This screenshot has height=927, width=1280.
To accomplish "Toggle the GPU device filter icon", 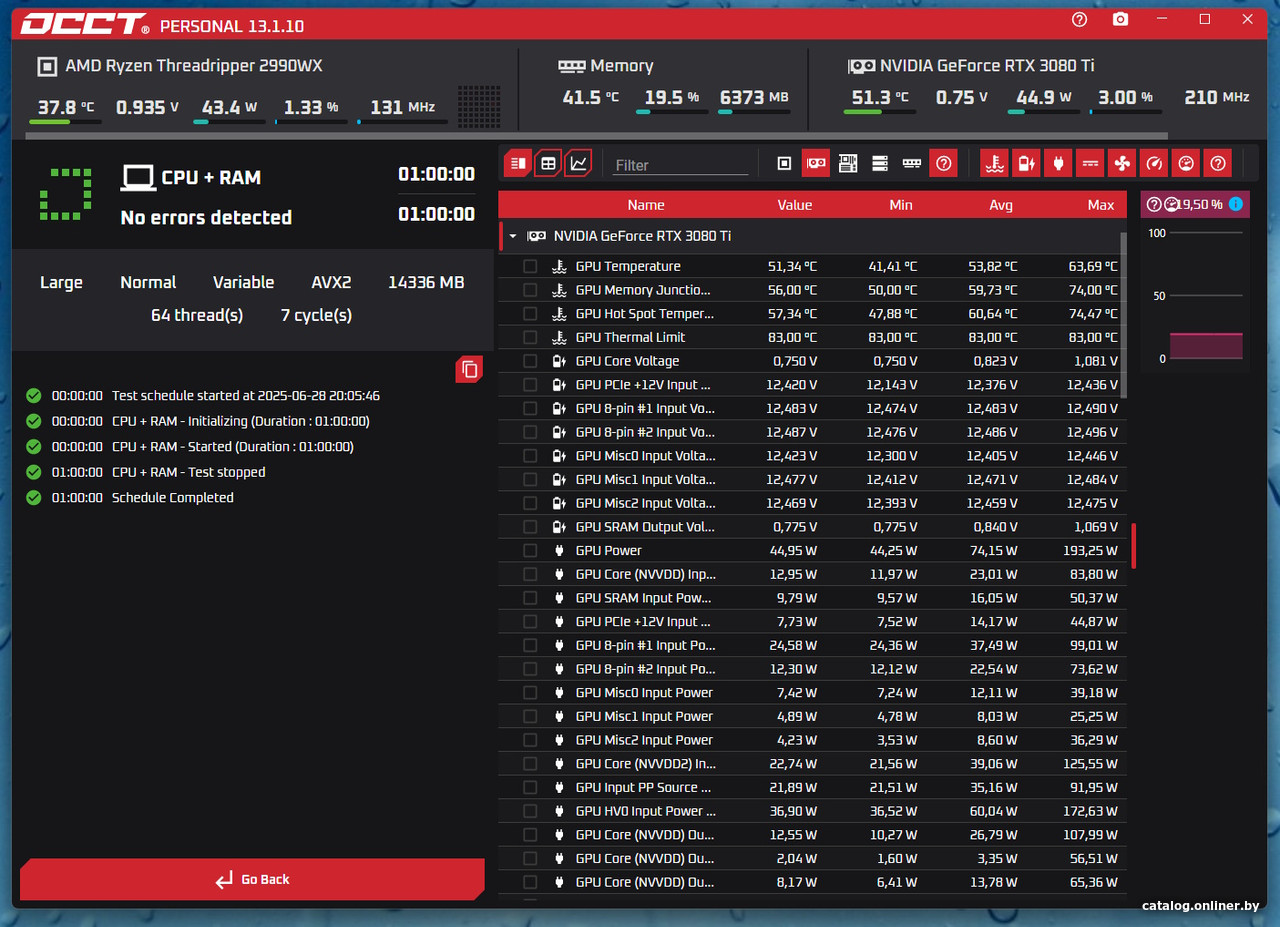I will pyautogui.click(x=816, y=163).
